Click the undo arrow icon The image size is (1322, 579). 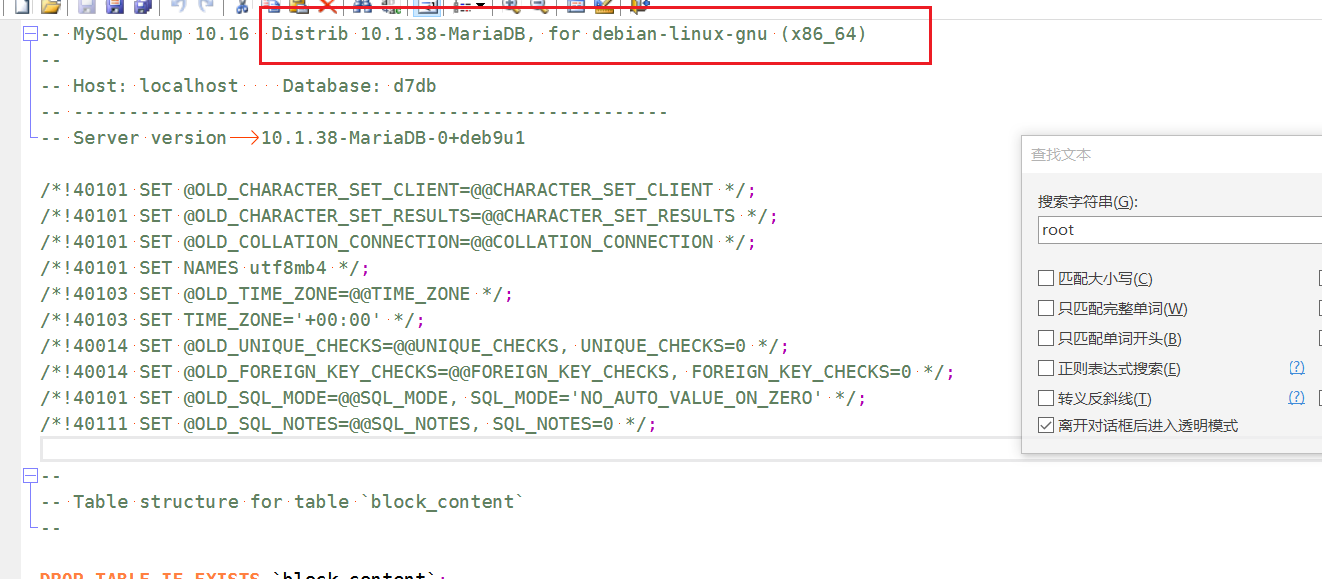click(x=178, y=6)
